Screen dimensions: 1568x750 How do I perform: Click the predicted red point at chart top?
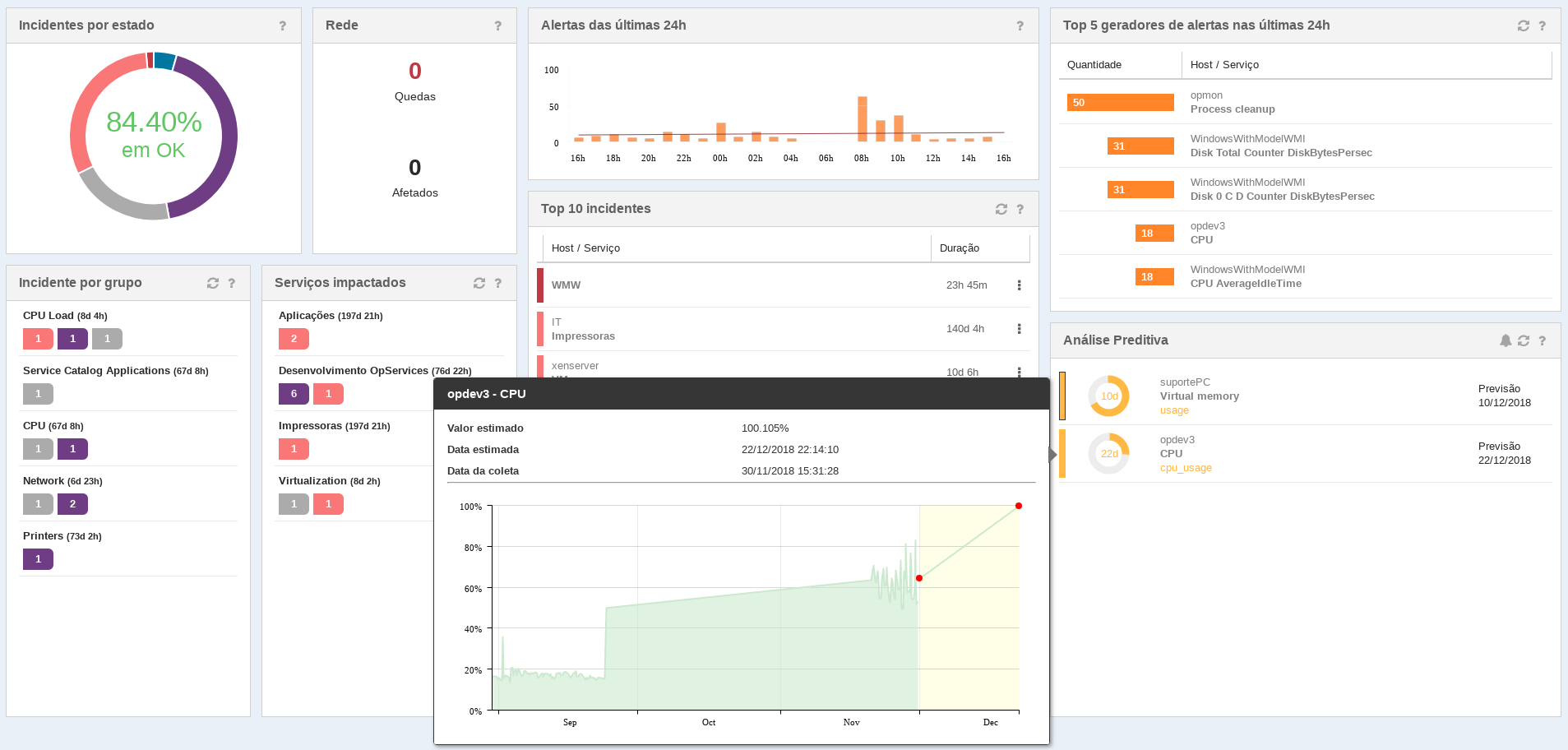pyautogui.click(x=1019, y=506)
